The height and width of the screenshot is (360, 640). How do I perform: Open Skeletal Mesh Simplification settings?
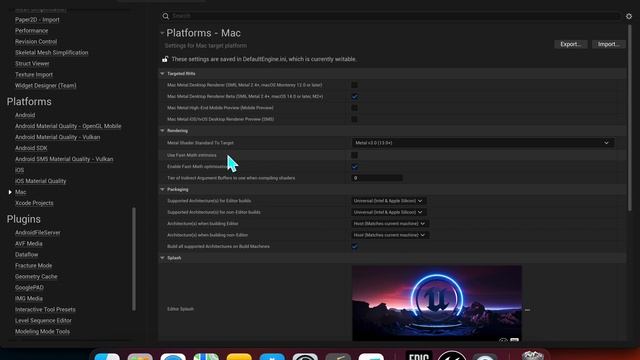pyautogui.click(x=51, y=53)
